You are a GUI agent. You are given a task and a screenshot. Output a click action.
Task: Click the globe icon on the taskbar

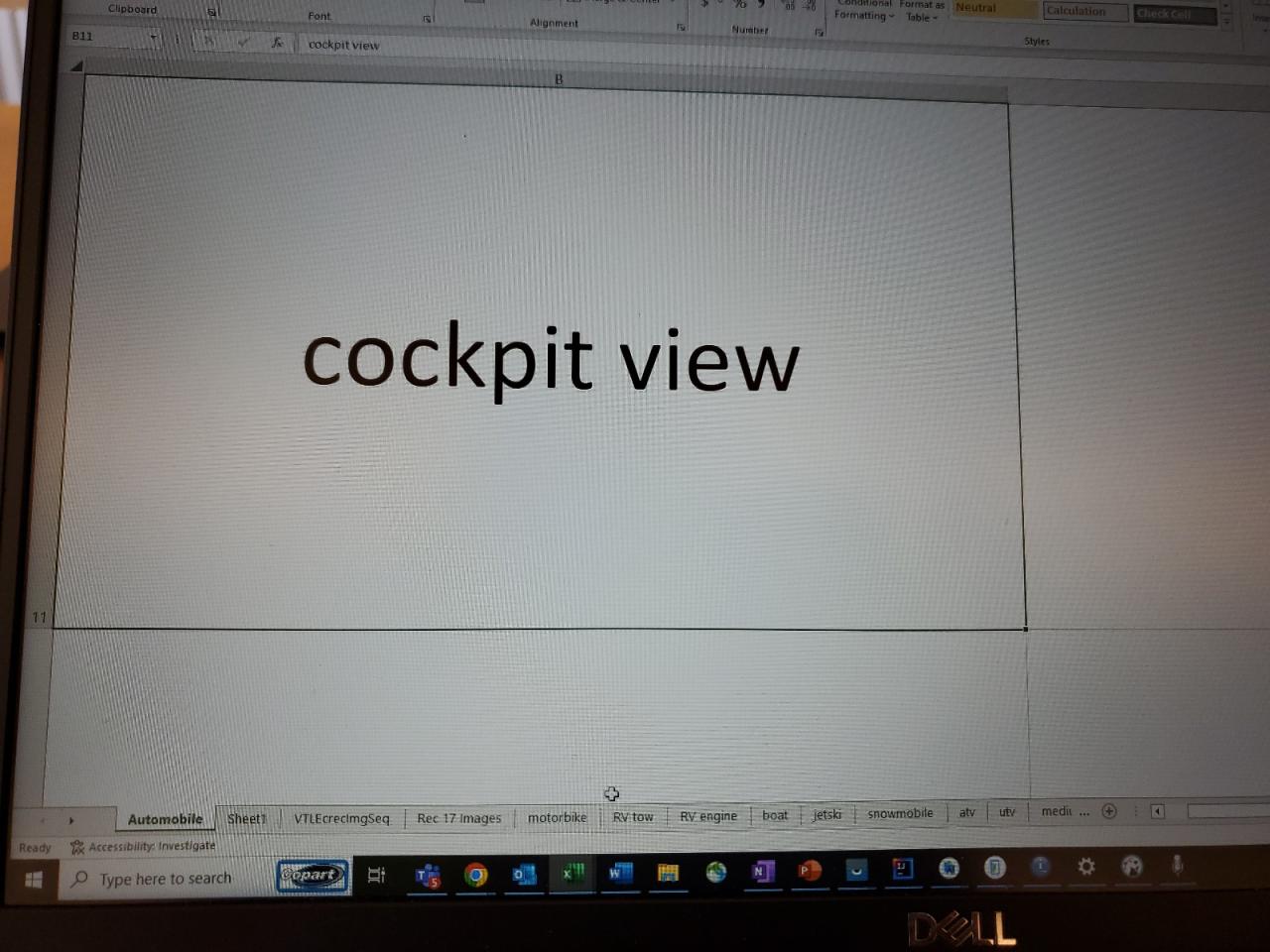[x=716, y=873]
